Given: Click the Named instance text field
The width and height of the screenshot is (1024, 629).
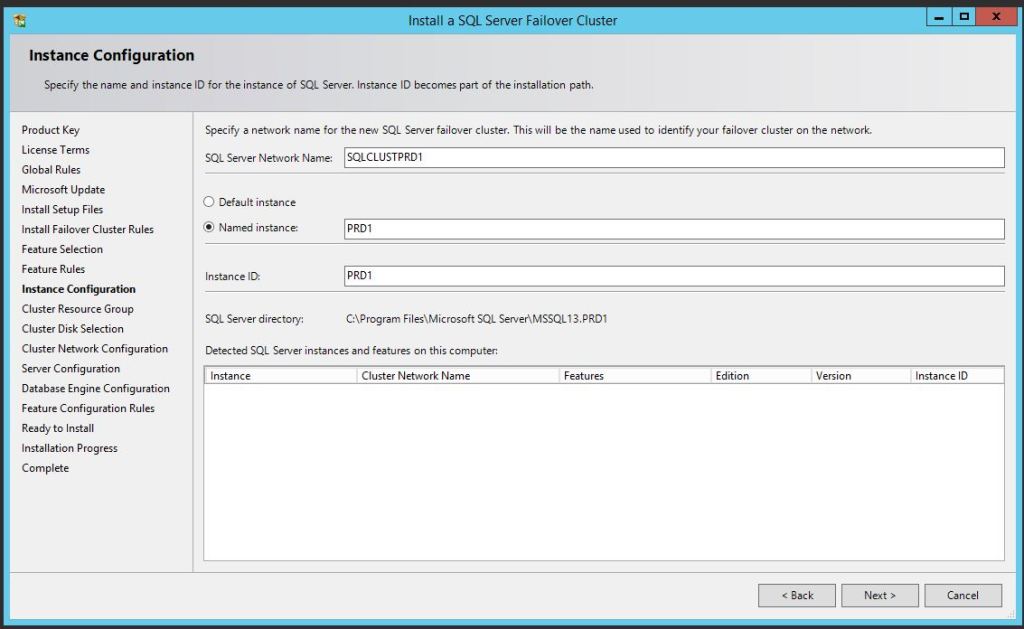Looking at the screenshot, I should pyautogui.click(x=673, y=229).
